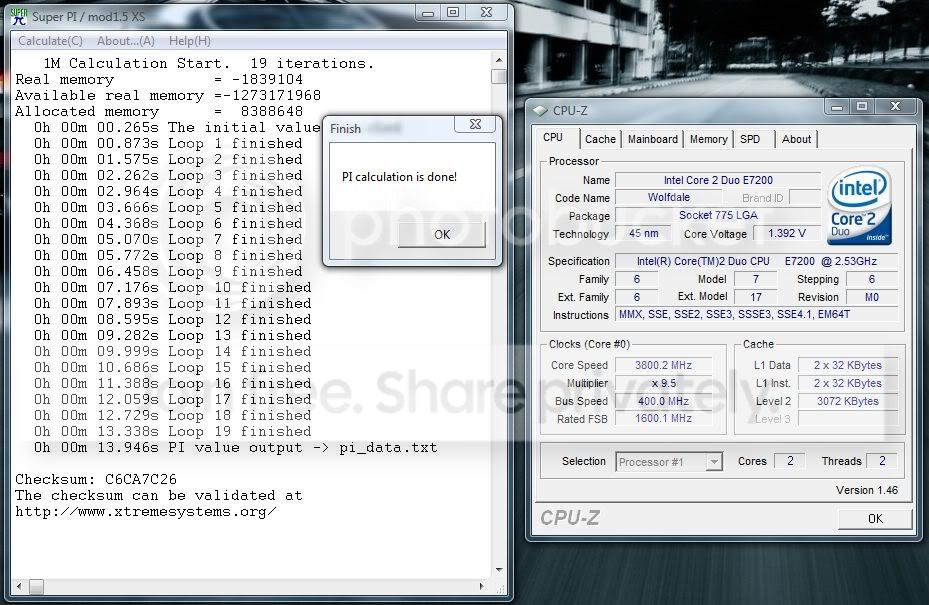Image resolution: width=929 pixels, height=605 pixels.
Task: Click the Multiplier value x 9.5
Action: [664, 383]
